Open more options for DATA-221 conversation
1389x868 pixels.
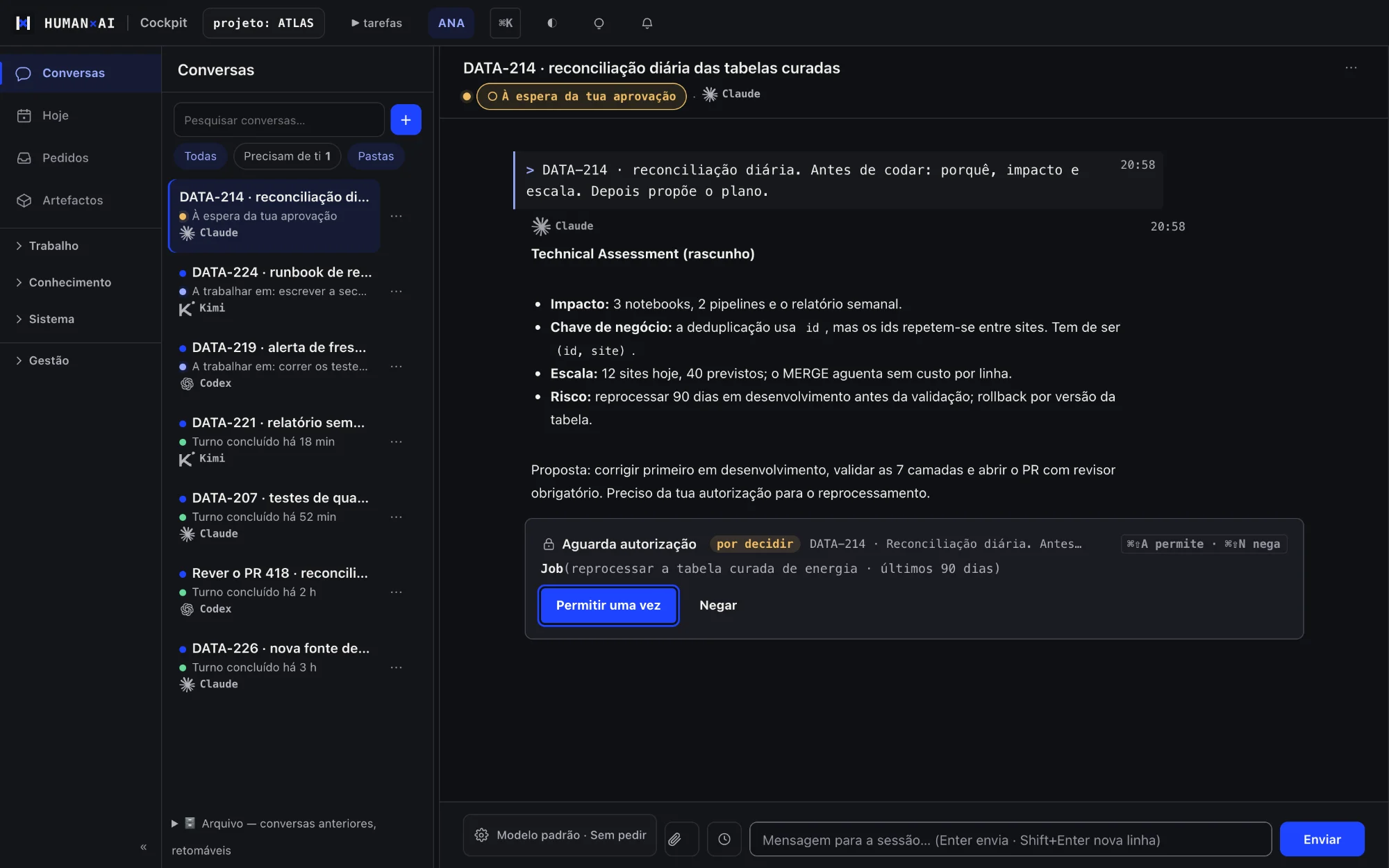coord(397,442)
